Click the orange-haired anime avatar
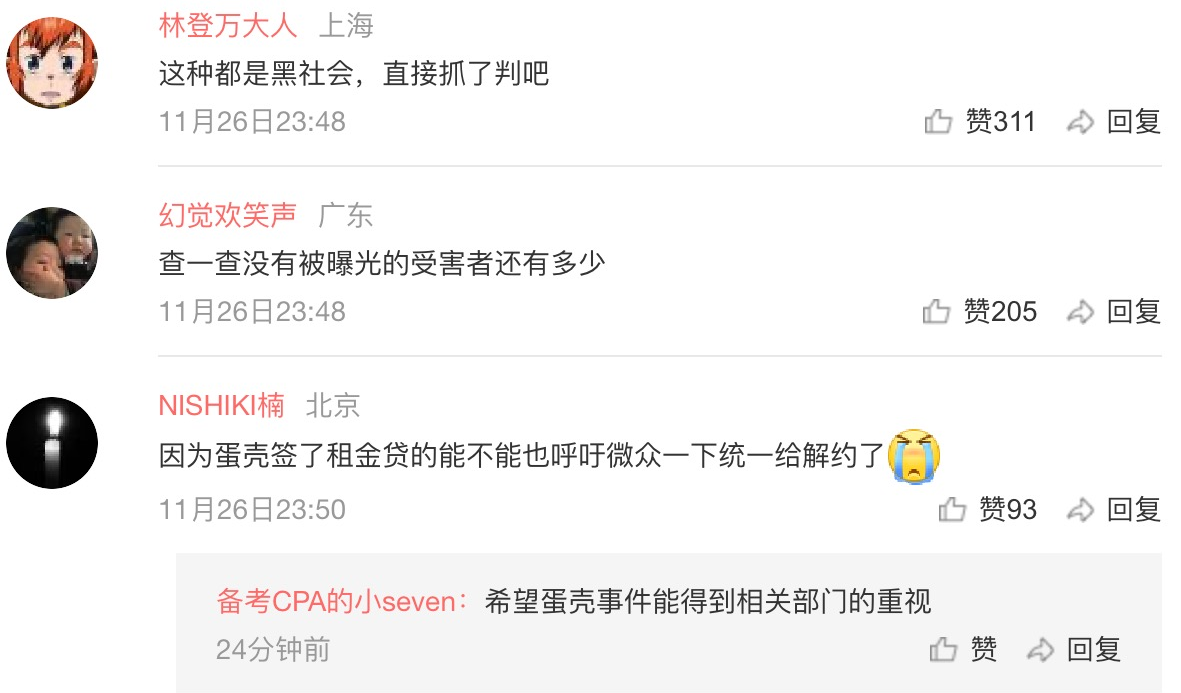Screen dimensions: 1181x693 click(52, 63)
